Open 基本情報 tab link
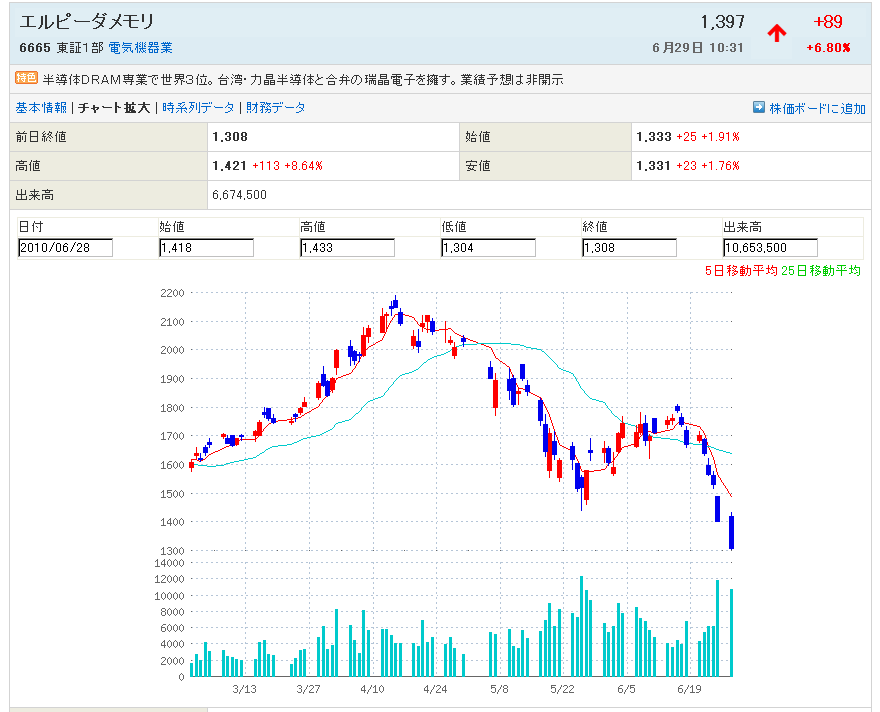 pos(41,108)
